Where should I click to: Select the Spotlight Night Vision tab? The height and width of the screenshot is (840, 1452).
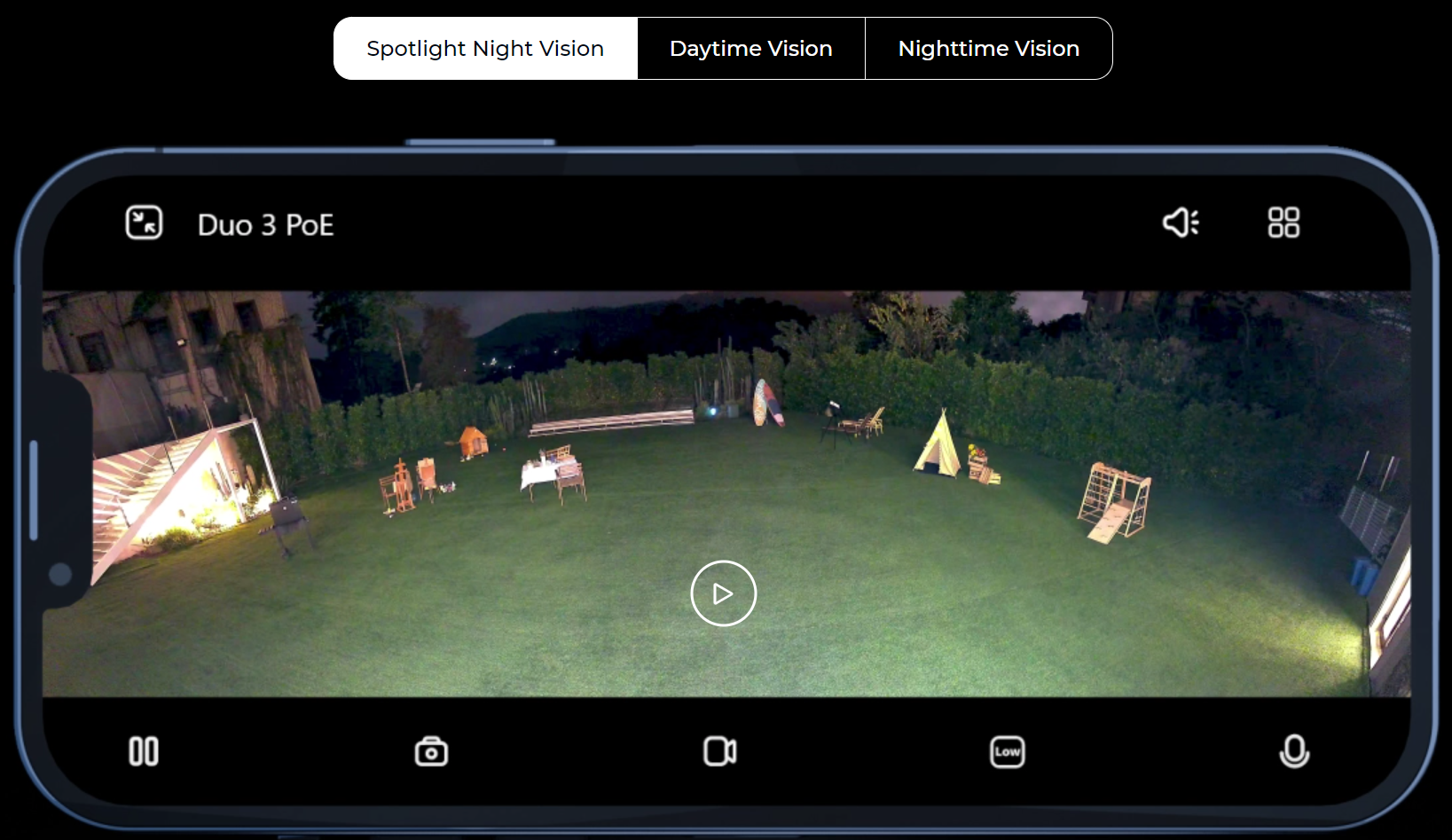click(485, 49)
